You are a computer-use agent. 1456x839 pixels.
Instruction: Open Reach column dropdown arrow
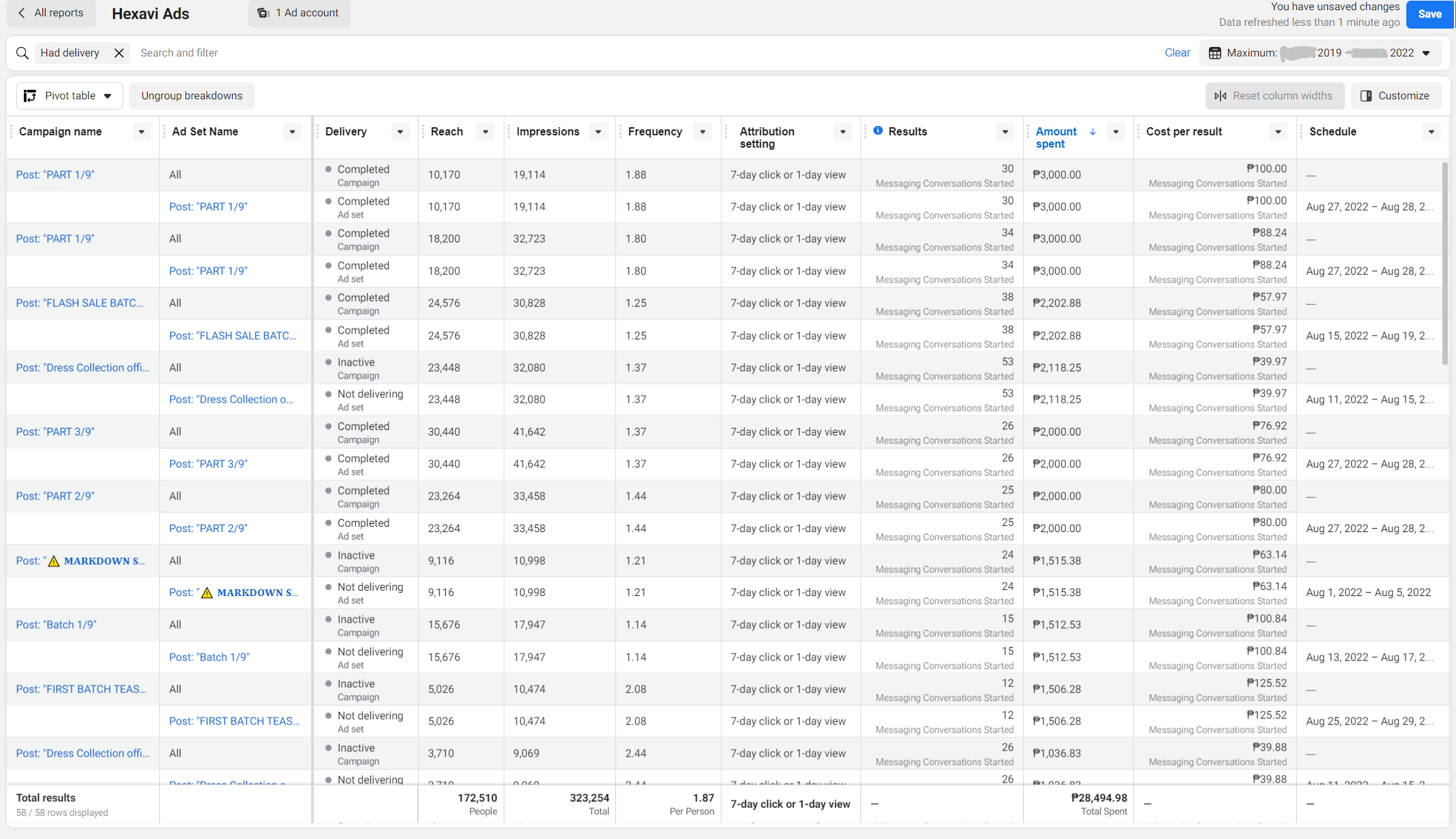pos(485,132)
